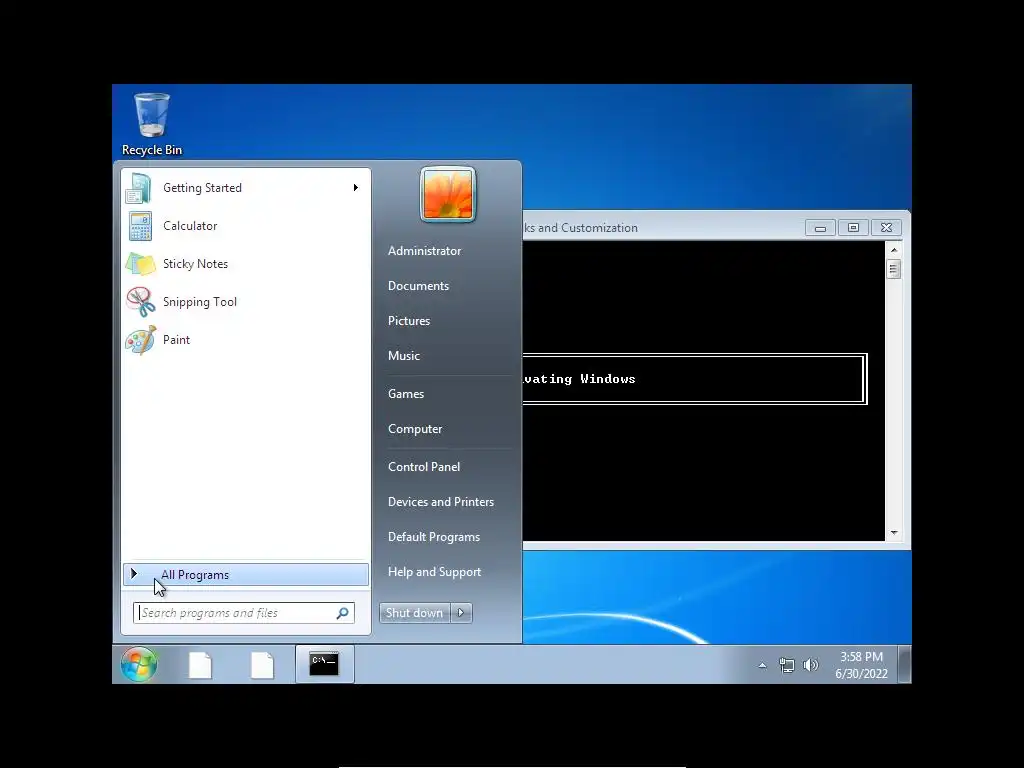This screenshot has width=1024, height=768.
Task: Minimize the console window
Action: click(x=820, y=228)
